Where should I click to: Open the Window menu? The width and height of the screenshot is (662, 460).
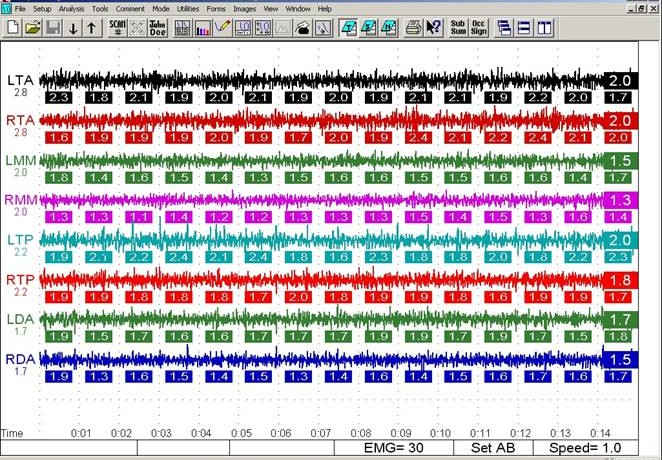click(x=298, y=8)
